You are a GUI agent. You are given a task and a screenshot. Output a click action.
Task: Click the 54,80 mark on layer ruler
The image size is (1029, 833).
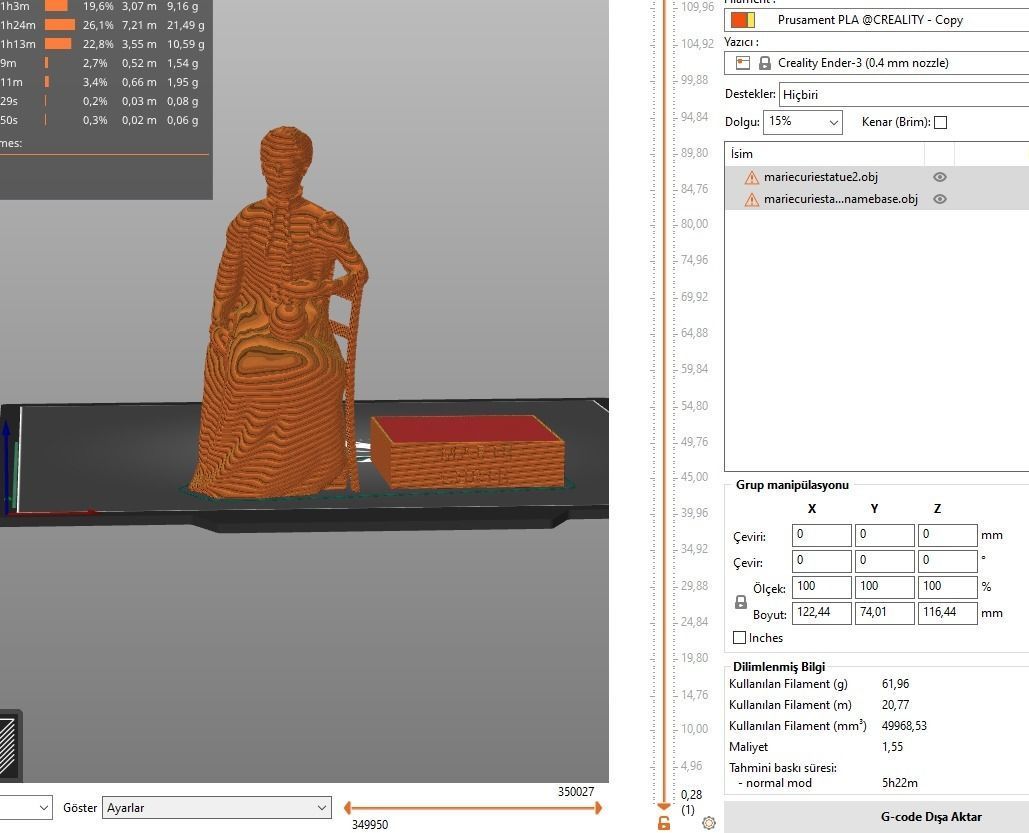click(694, 406)
